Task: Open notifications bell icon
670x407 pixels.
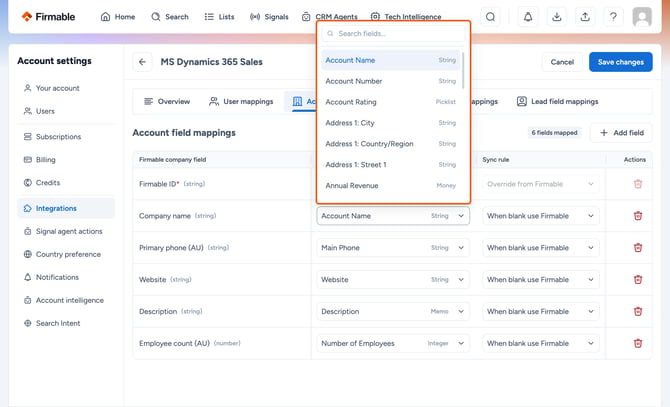Action: point(528,17)
